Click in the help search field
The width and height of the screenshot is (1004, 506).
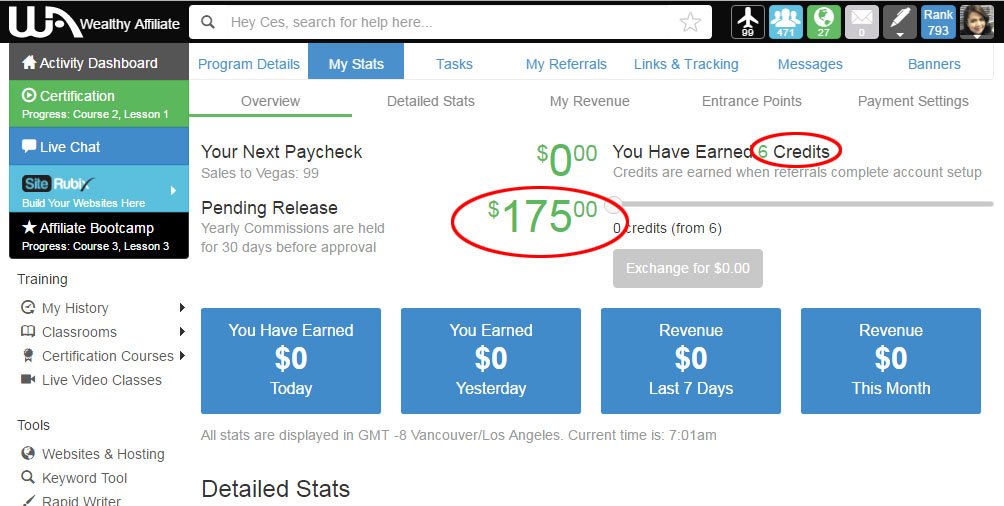click(448, 22)
